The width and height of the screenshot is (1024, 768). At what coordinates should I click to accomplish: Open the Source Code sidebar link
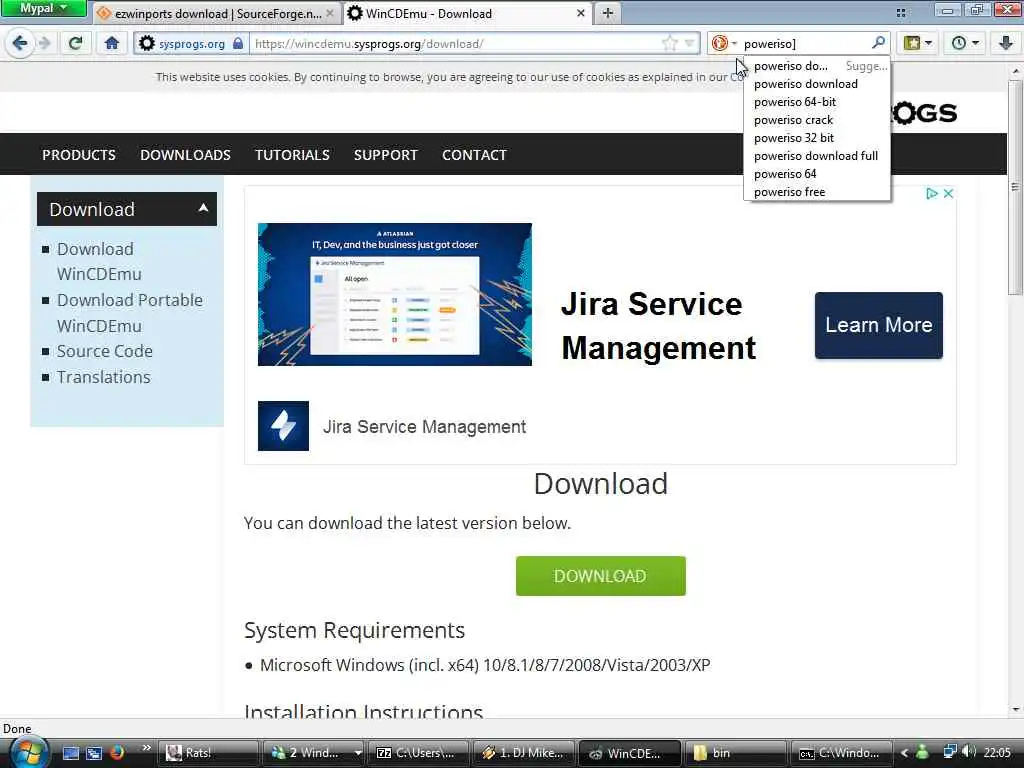coord(104,351)
